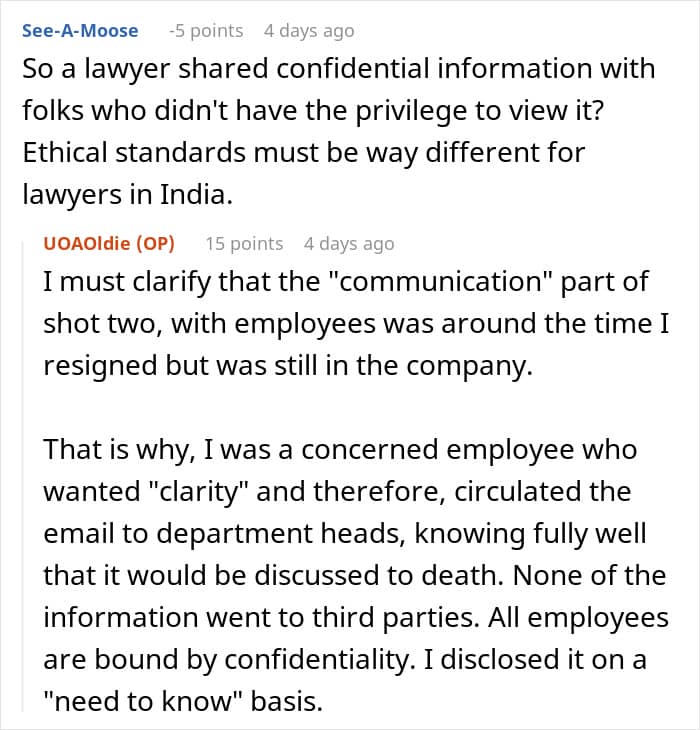Click the "need to know" phrase
The width and height of the screenshot is (700, 730).
click(x=143, y=702)
